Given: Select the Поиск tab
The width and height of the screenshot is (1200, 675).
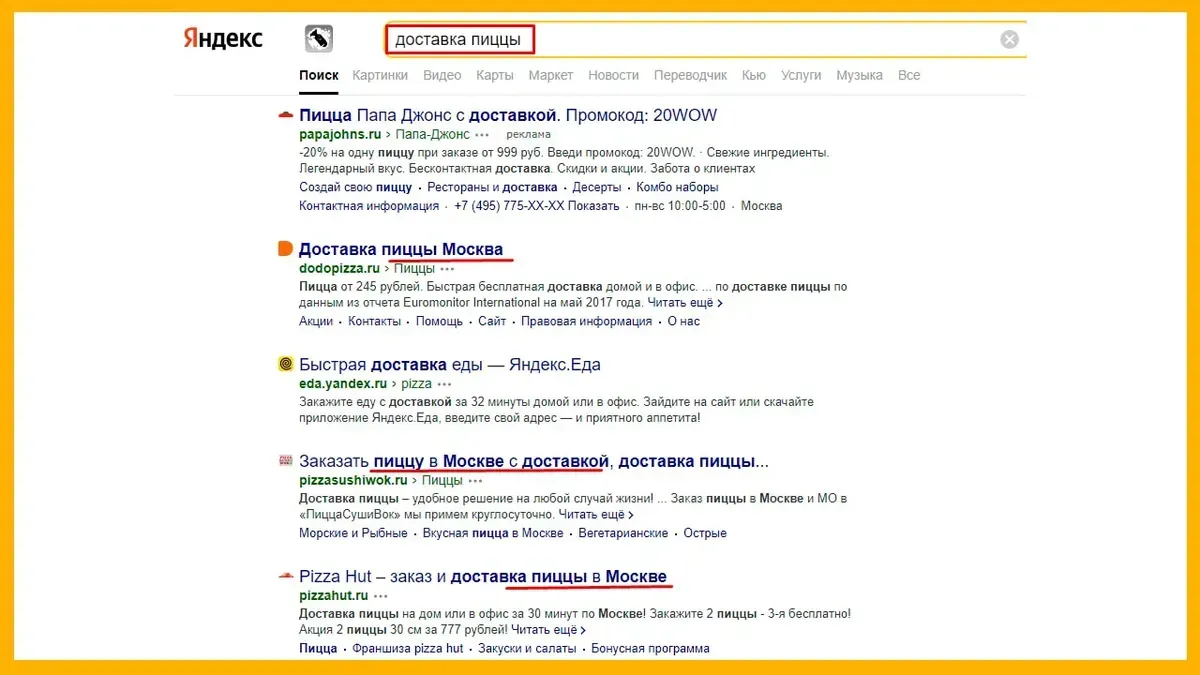Looking at the screenshot, I should (x=319, y=75).
